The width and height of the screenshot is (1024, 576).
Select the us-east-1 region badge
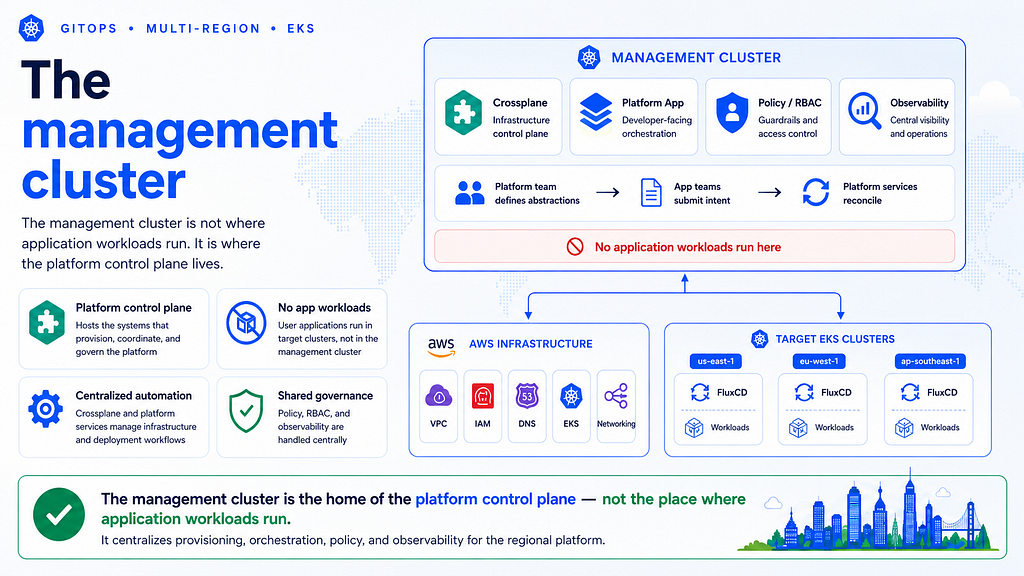[x=716, y=361]
